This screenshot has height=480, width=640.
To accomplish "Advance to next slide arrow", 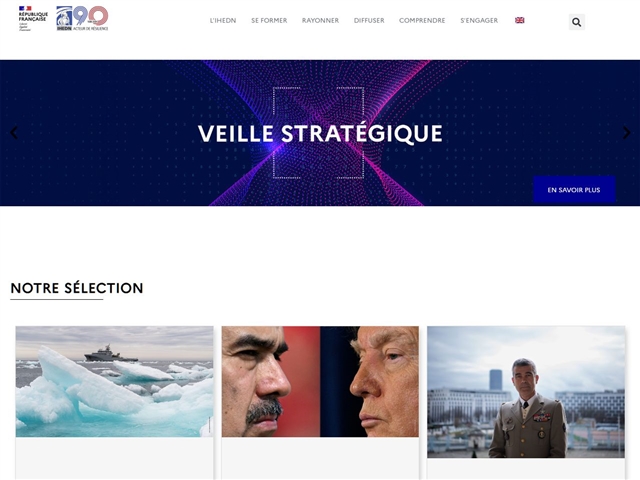I will pyautogui.click(x=626, y=133).
